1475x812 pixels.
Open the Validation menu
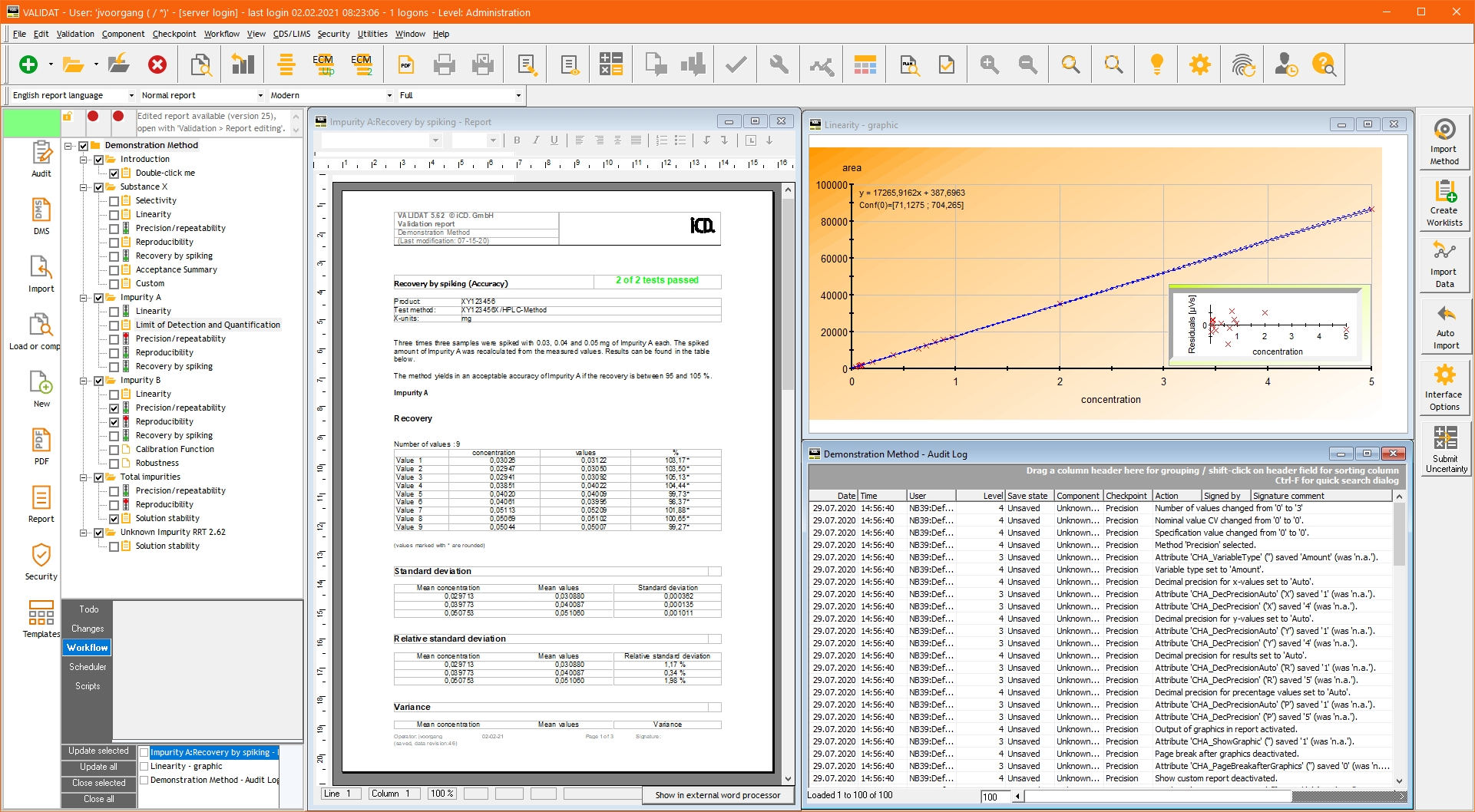(75, 34)
